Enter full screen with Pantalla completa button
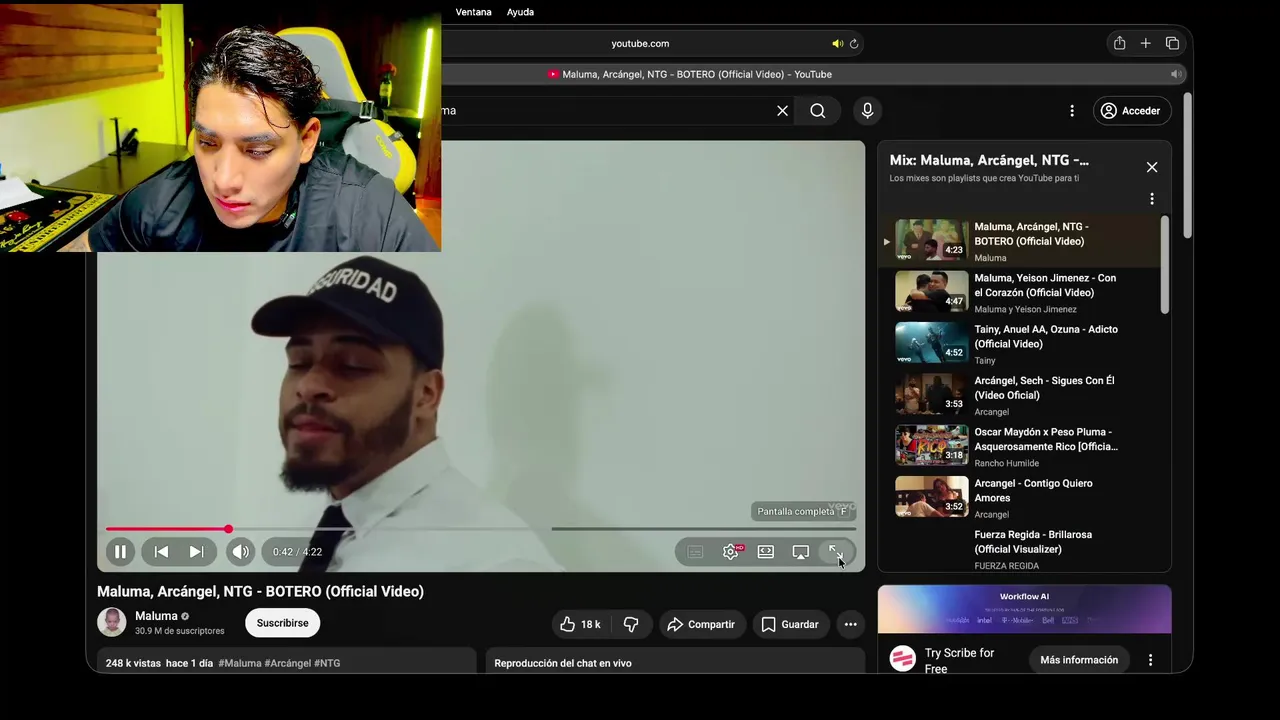1280x720 pixels. tap(836, 552)
